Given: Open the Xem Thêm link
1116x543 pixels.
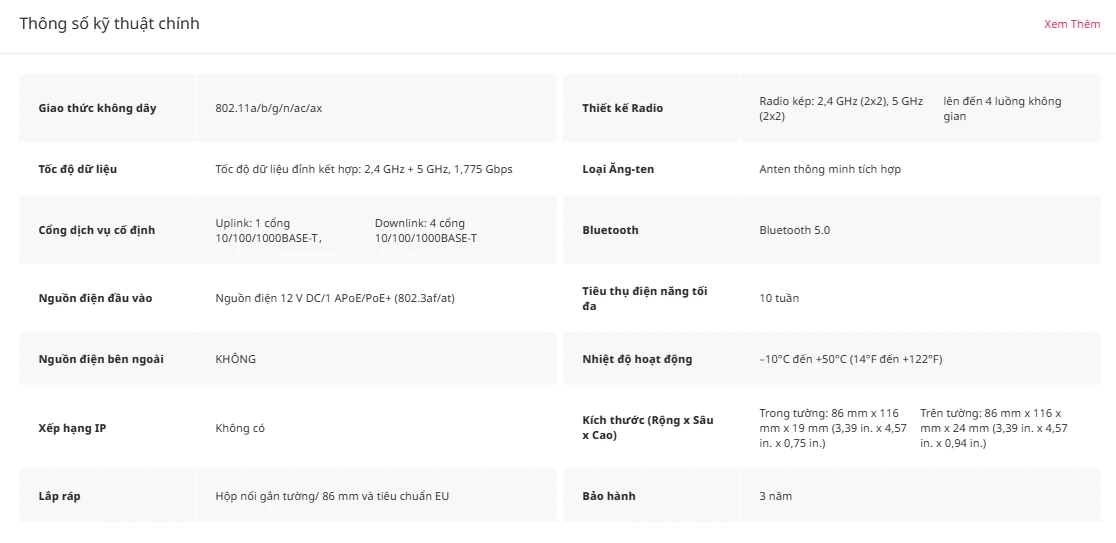Looking at the screenshot, I should pyautogui.click(x=1072, y=24).
